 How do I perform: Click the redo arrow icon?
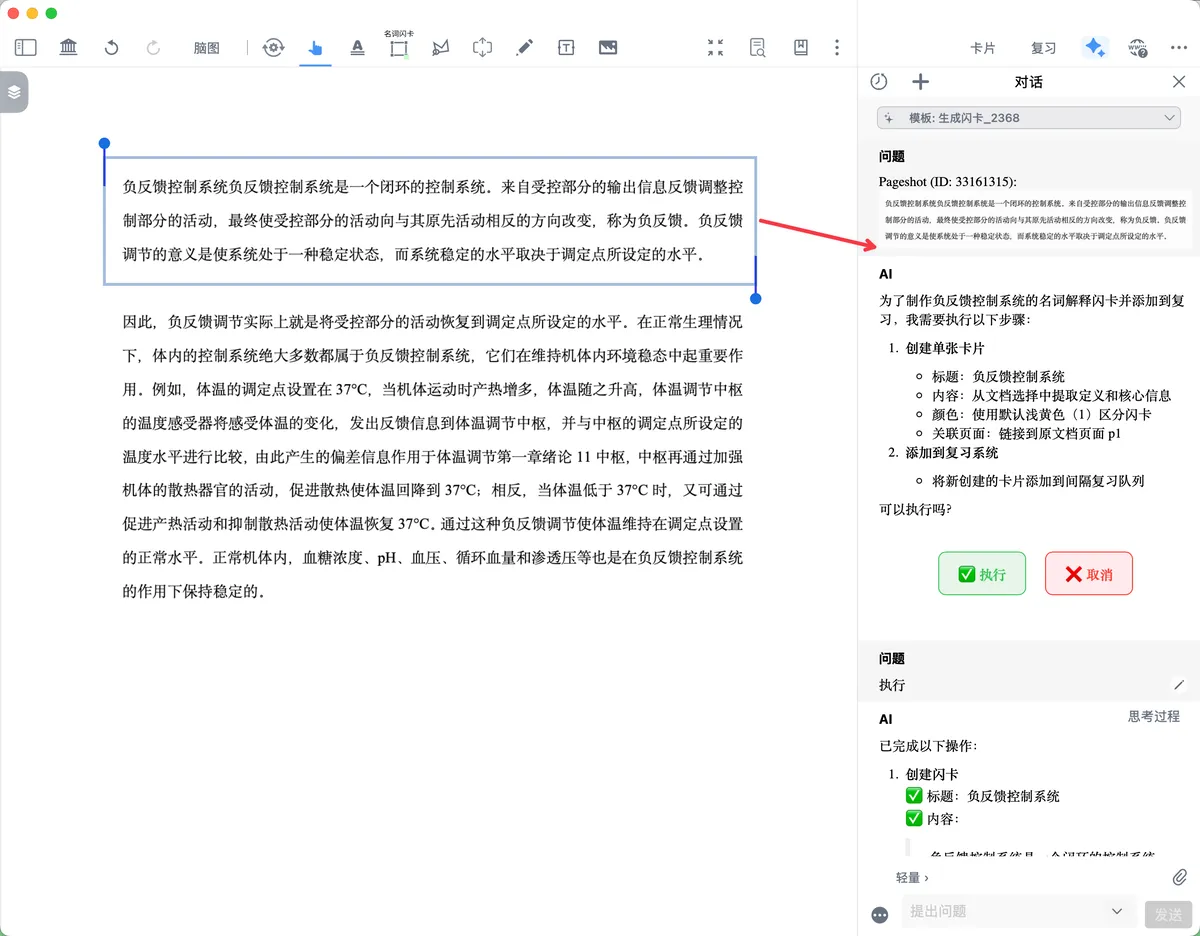pos(153,47)
